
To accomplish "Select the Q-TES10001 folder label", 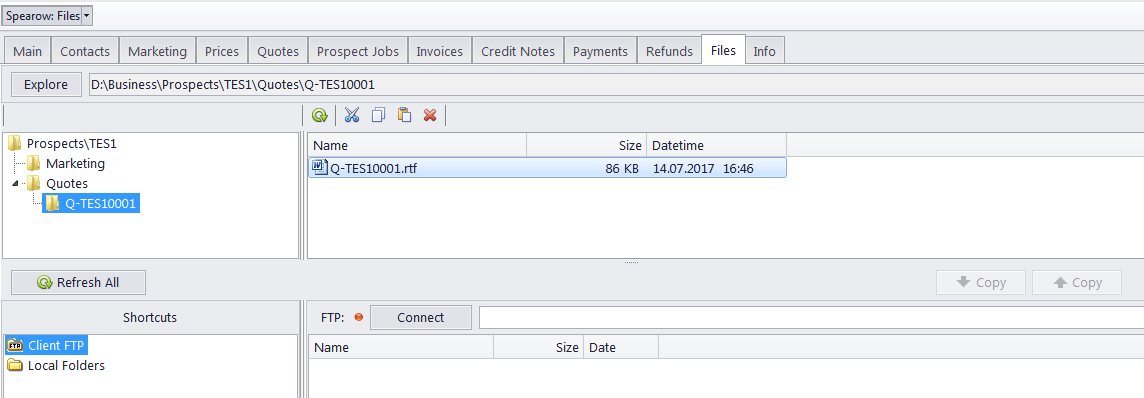I will tap(101, 204).
